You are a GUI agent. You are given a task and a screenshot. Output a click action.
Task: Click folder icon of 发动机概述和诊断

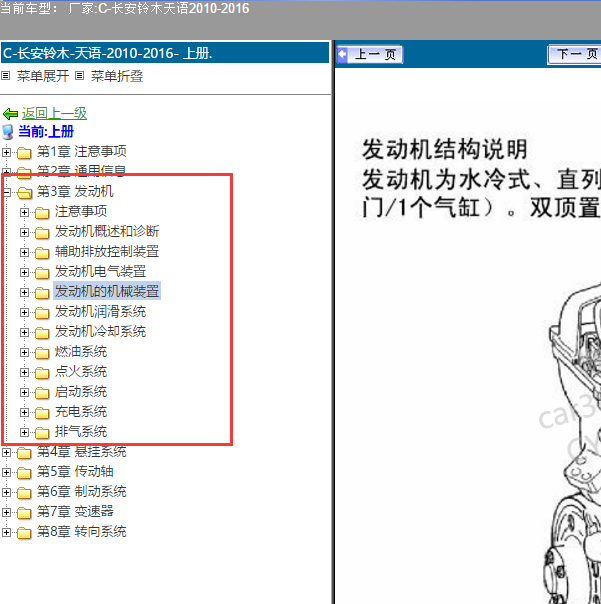point(42,233)
